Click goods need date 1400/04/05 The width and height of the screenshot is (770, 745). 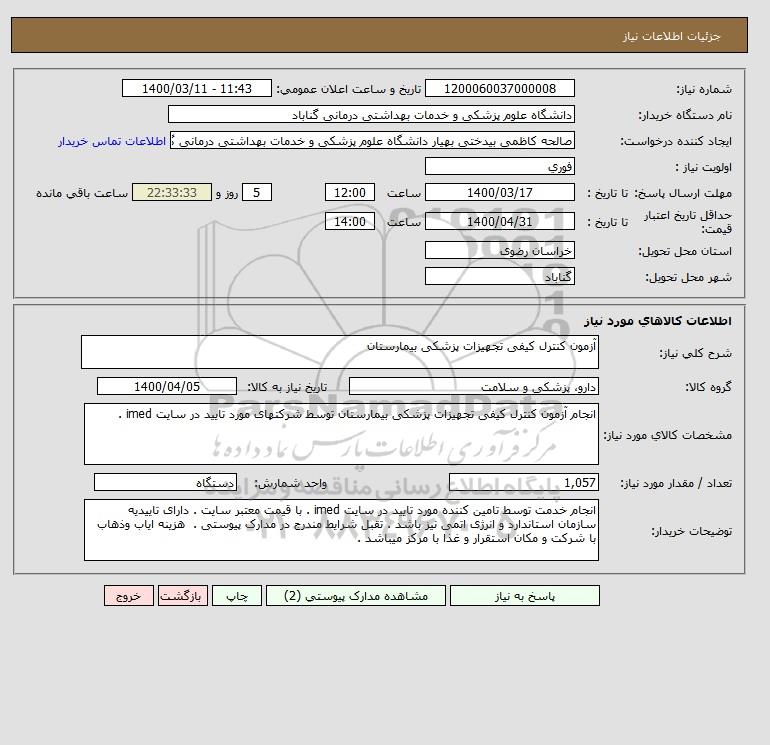(167, 386)
